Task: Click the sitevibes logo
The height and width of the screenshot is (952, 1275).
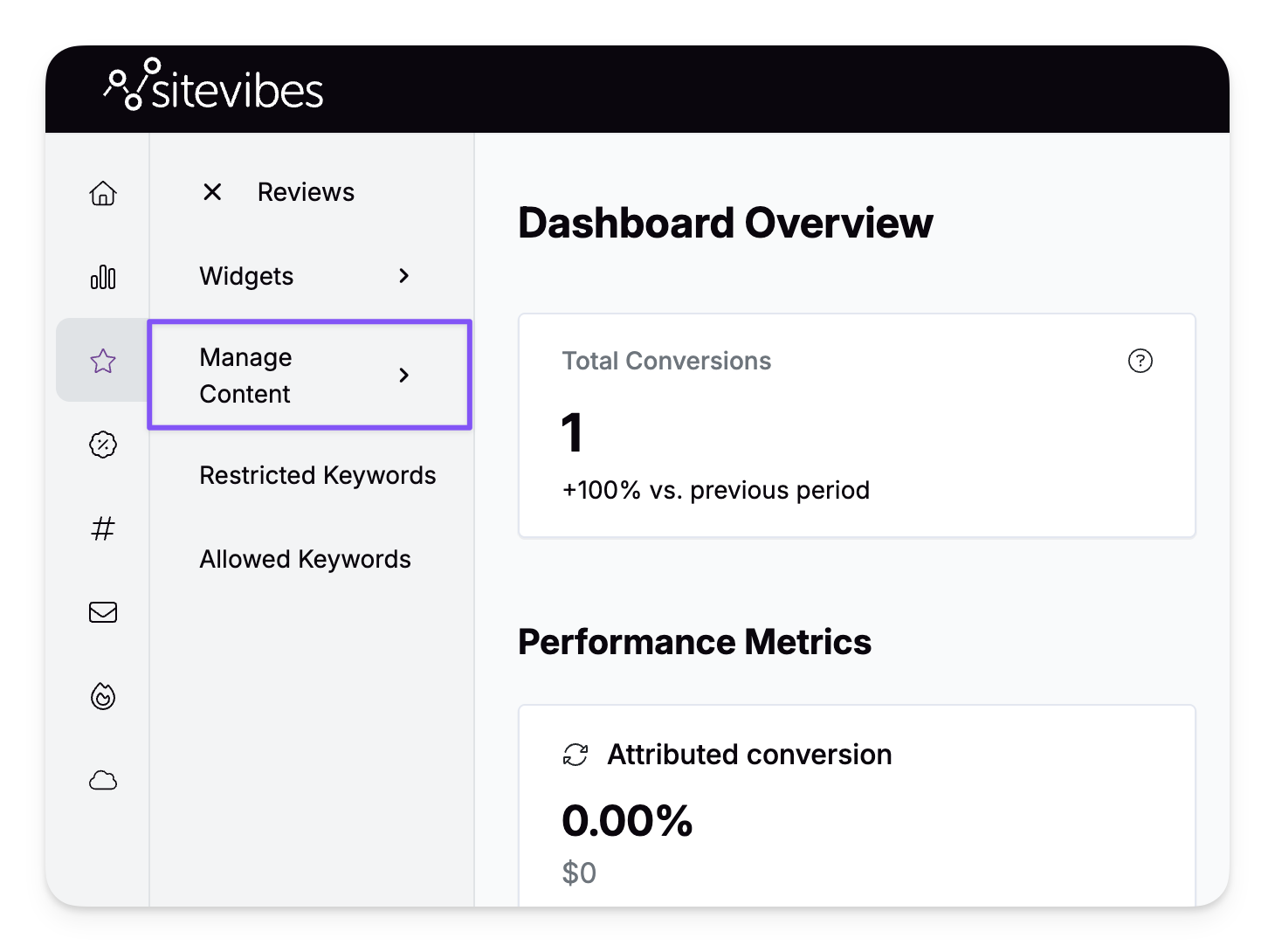Action: (x=214, y=86)
